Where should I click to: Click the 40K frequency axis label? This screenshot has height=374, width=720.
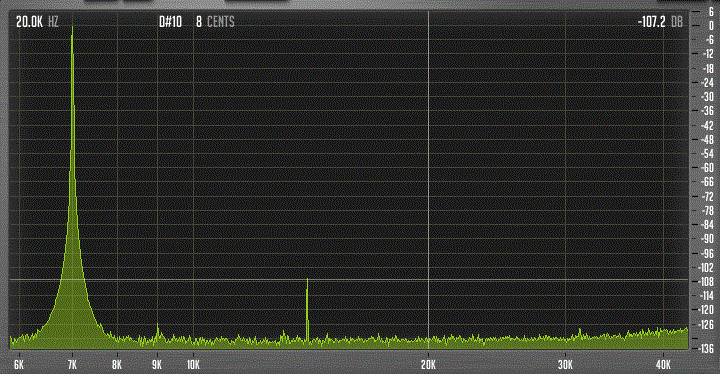pos(663,365)
